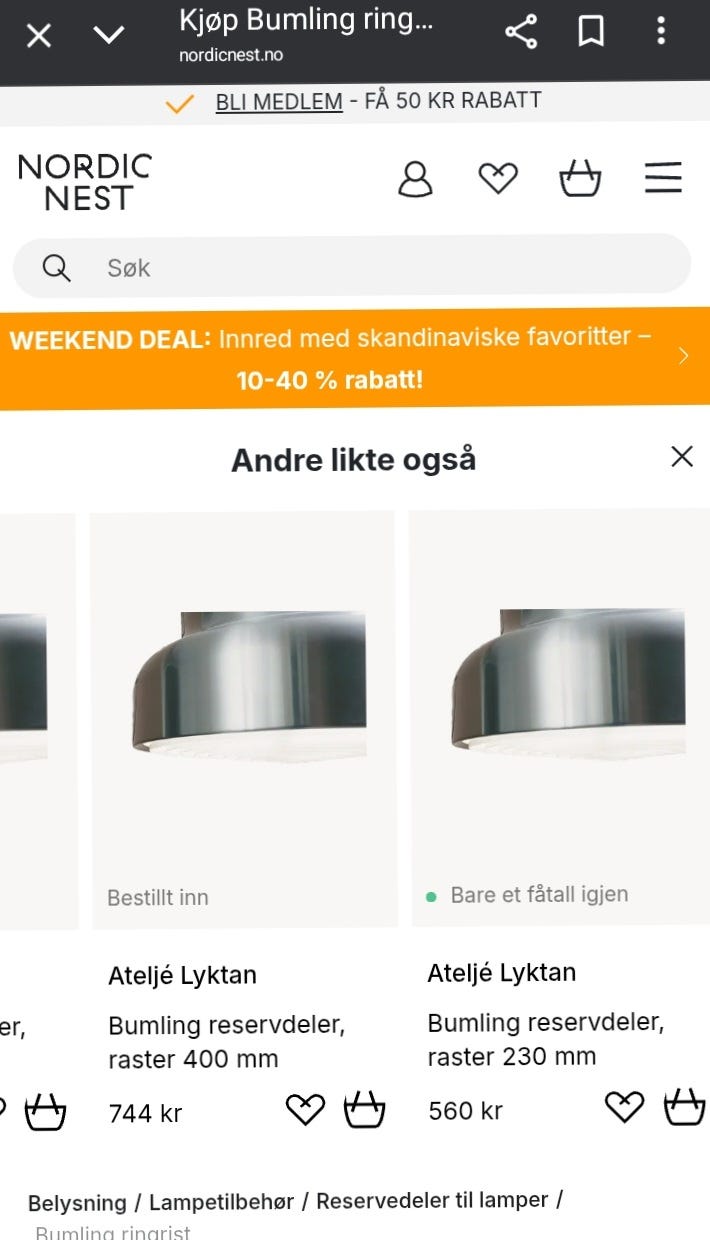710x1240 pixels.
Task: Open the hamburger navigation menu
Action: click(662, 178)
